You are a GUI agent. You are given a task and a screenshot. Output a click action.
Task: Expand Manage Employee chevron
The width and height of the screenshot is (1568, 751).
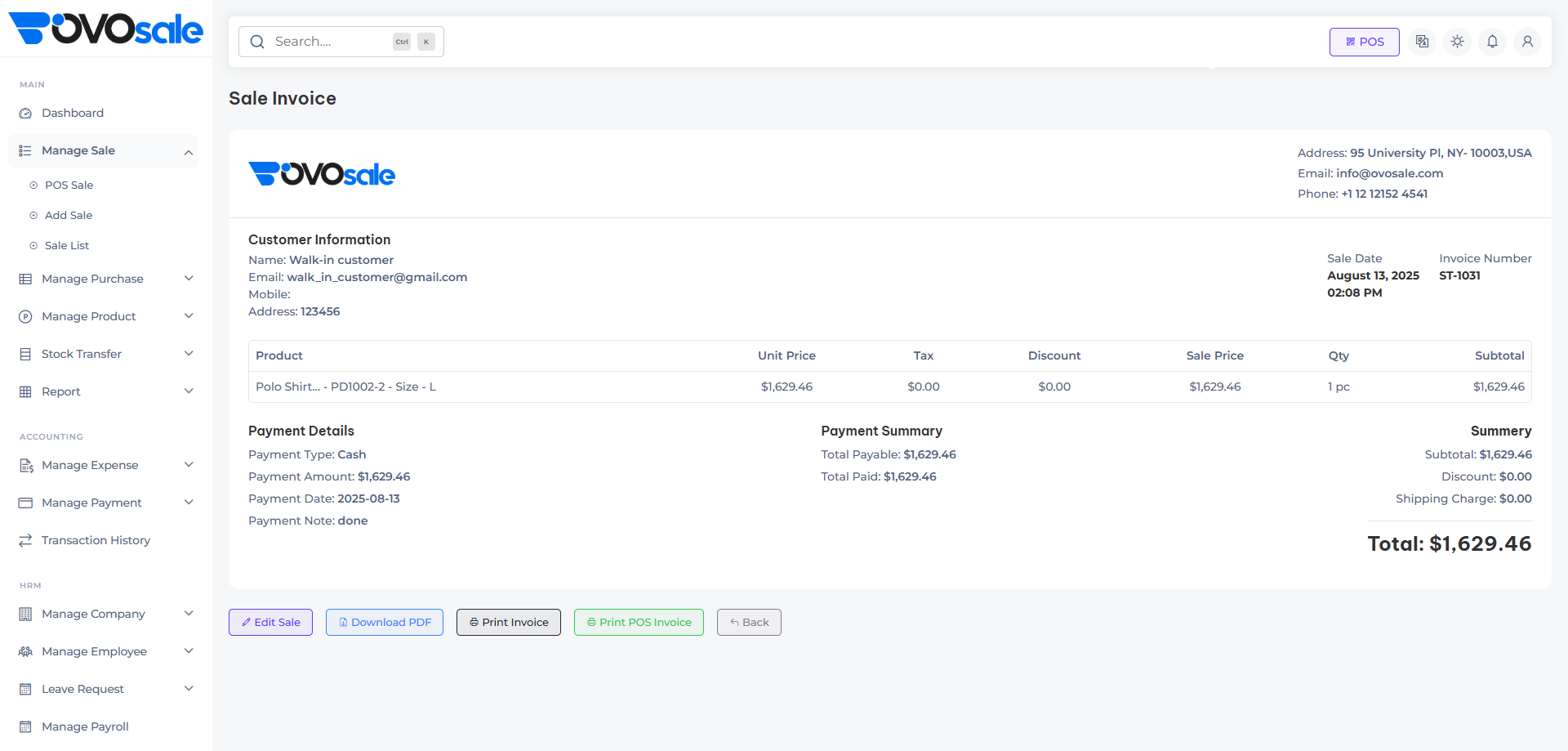[x=189, y=651]
